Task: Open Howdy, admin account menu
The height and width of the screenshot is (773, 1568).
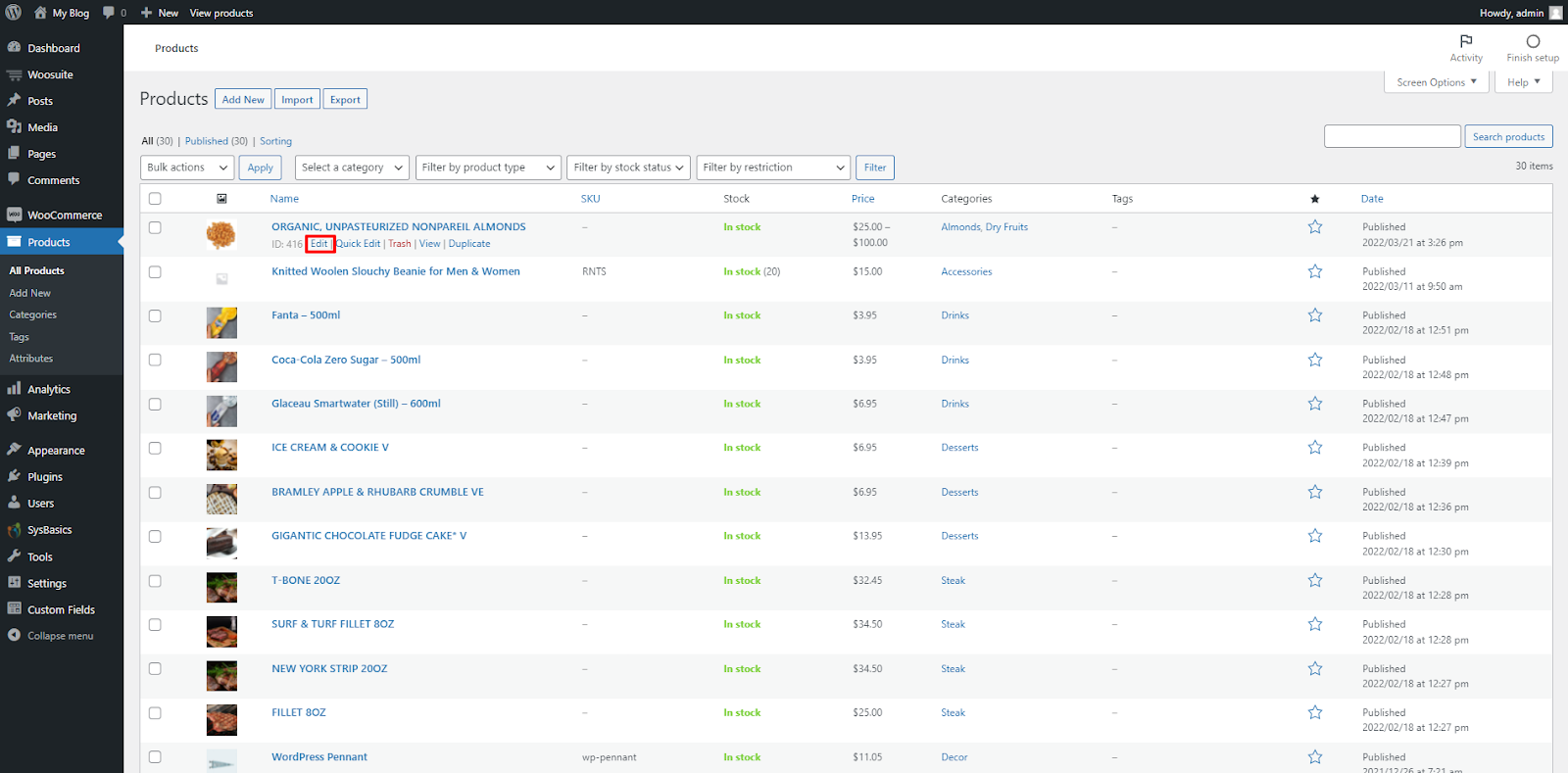Action: coord(1521,13)
